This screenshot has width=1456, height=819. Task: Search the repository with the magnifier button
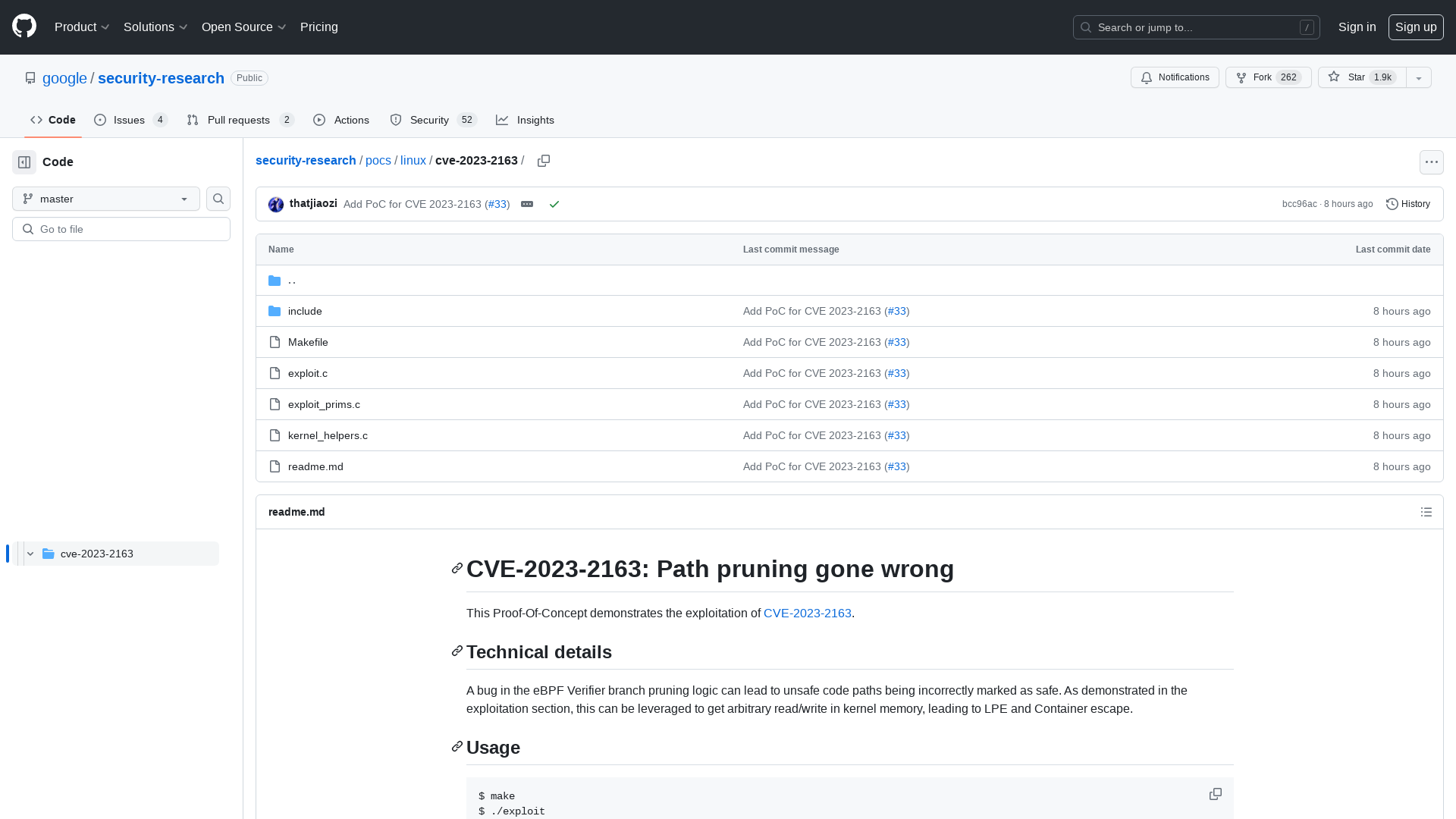point(218,199)
